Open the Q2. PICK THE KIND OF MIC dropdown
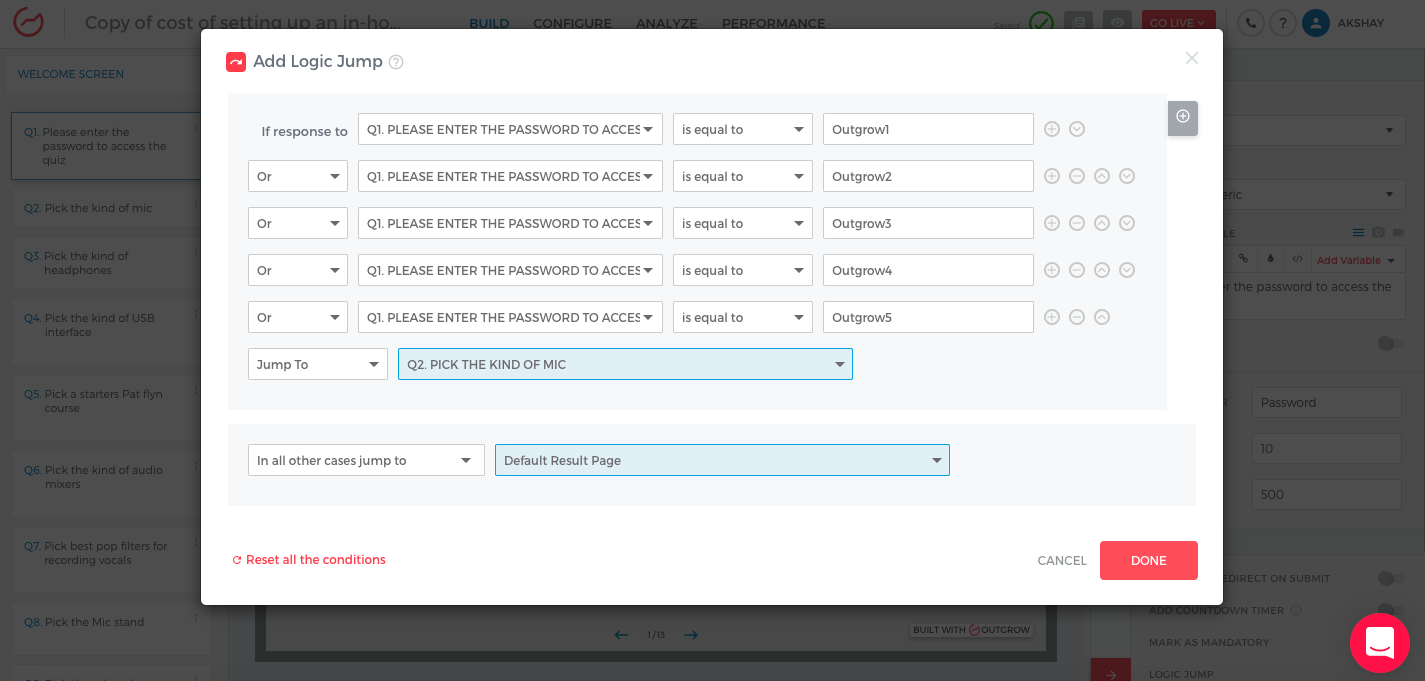Viewport: 1425px width, 681px height. pyautogui.click(x=625, y=364)
